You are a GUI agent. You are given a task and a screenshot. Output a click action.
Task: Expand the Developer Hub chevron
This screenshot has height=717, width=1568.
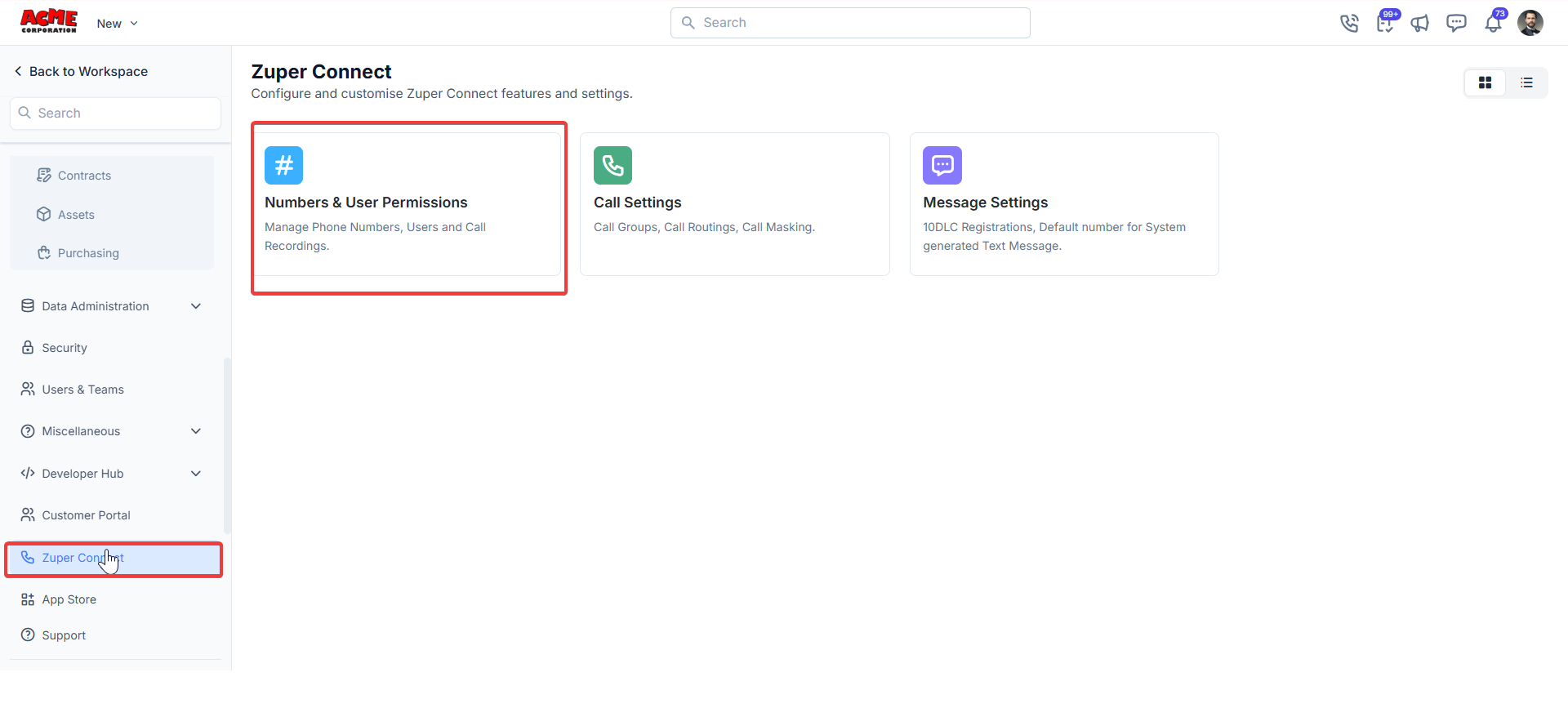pos(196,474)
